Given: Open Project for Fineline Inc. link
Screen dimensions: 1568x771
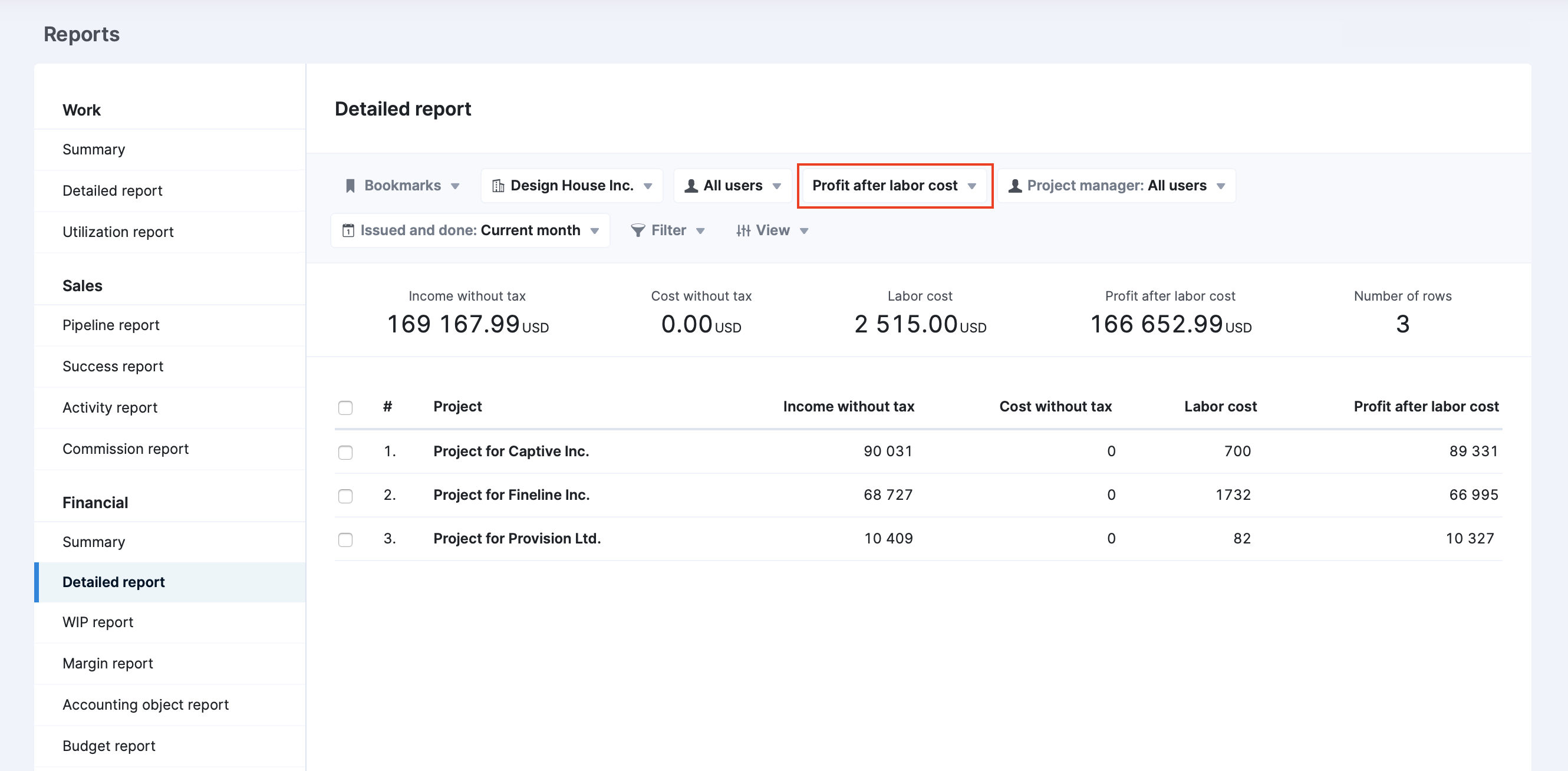Looking at the screenshot, I should (511, 495).
